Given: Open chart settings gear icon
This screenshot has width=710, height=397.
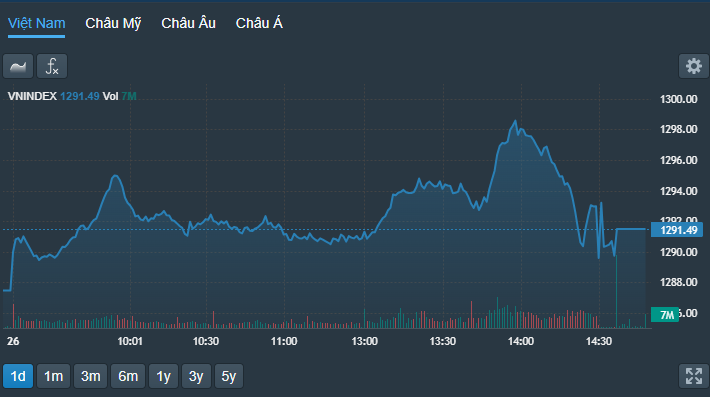Looking at the screenshot, I should click(x=693, y=66).
